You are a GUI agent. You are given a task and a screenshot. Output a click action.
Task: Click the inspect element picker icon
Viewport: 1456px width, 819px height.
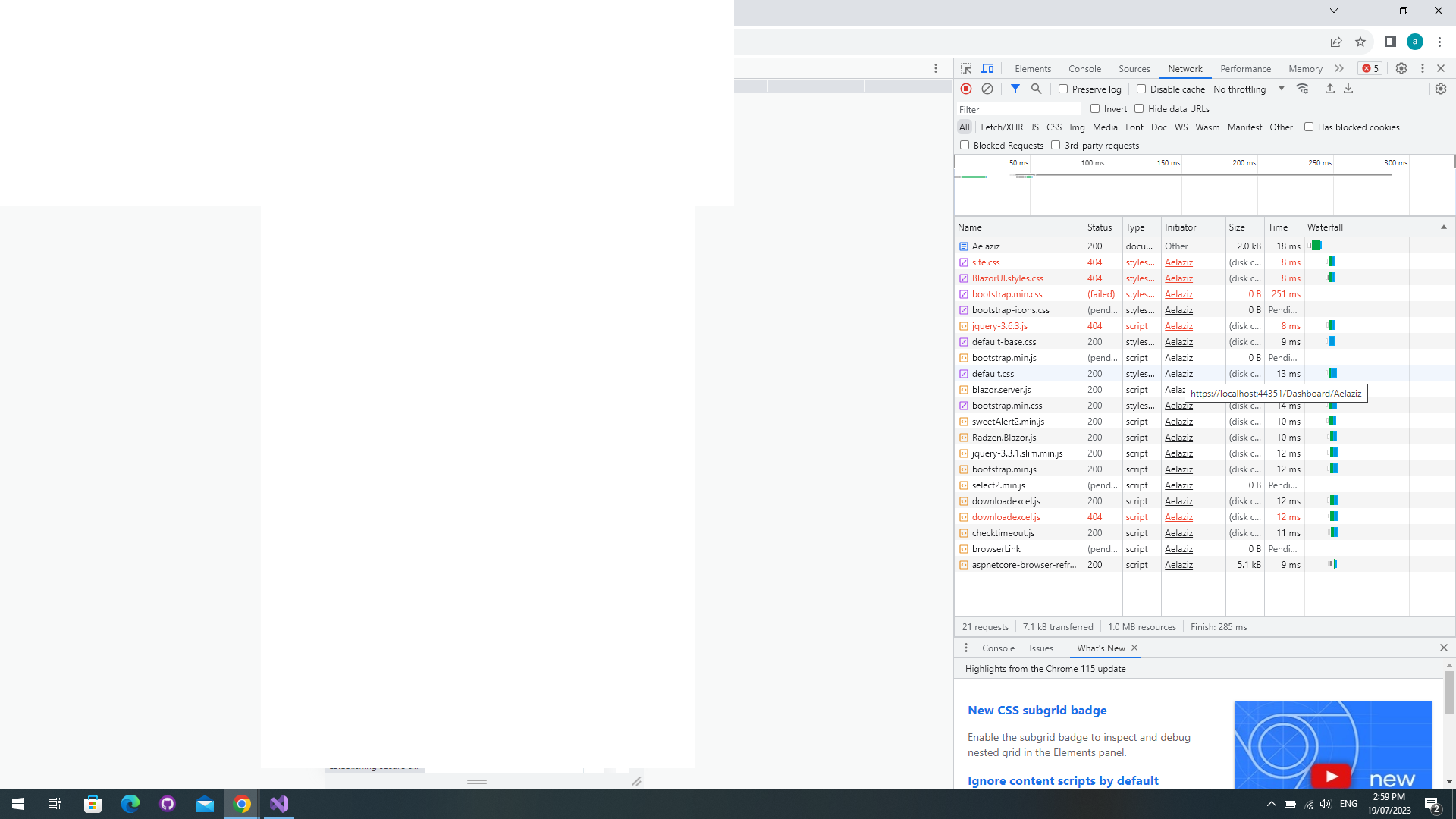coord(966,68)
